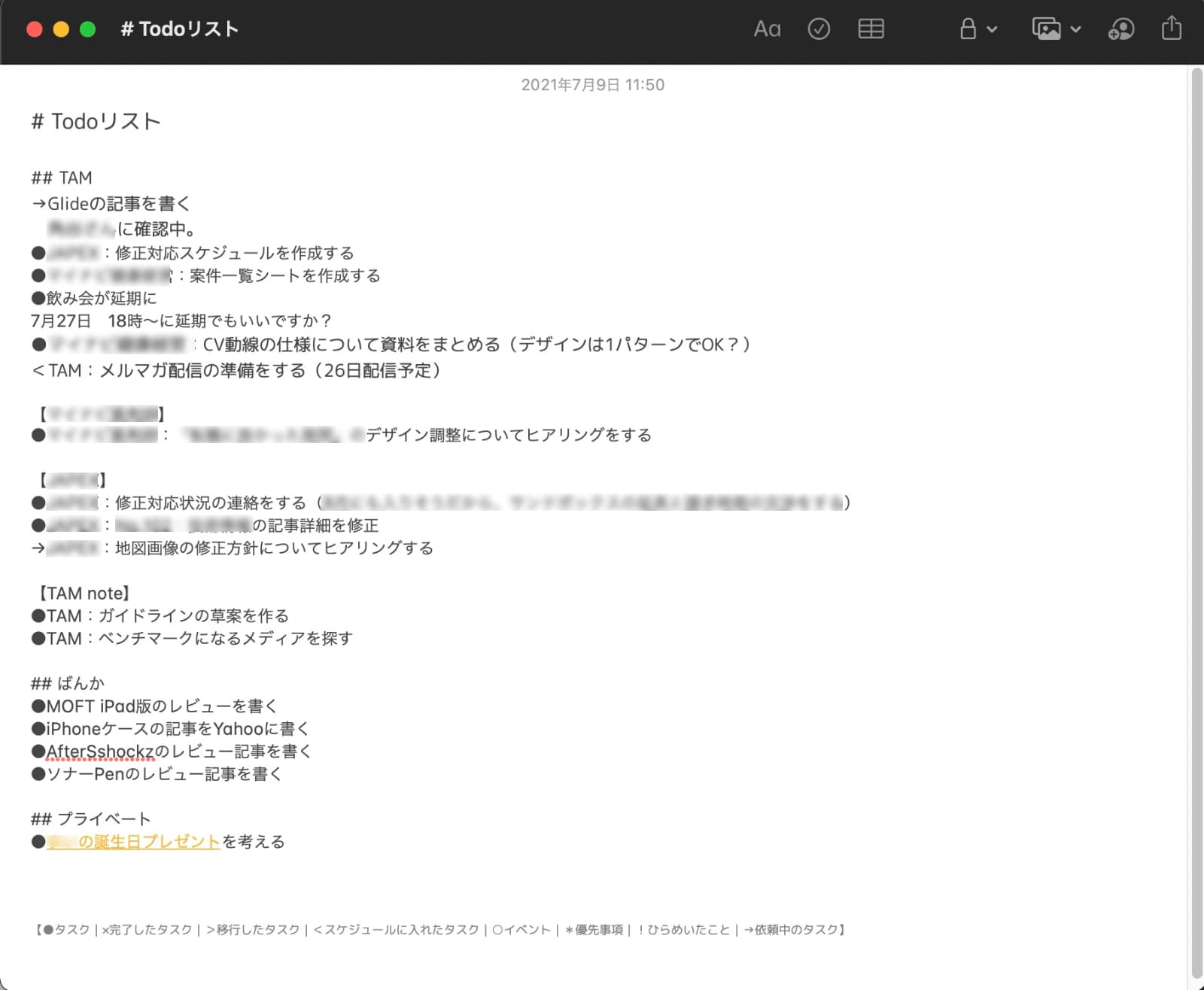Screen dimensions: 1204x990
Task: Expand the media options chevron
Action: click(x=1075, y=29)
